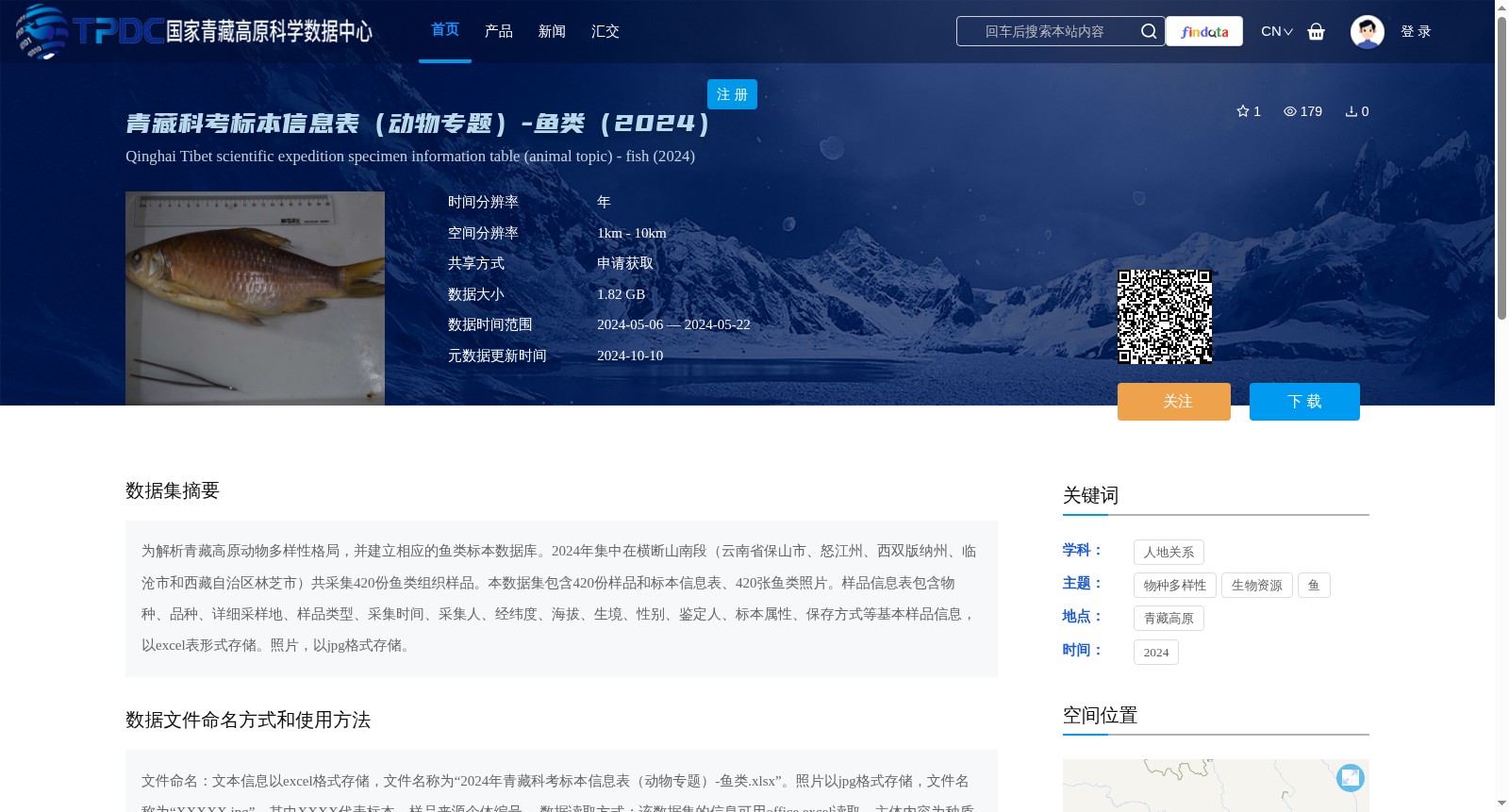
Task: Select the 青藏高原 location tag
Action: 1169,619
